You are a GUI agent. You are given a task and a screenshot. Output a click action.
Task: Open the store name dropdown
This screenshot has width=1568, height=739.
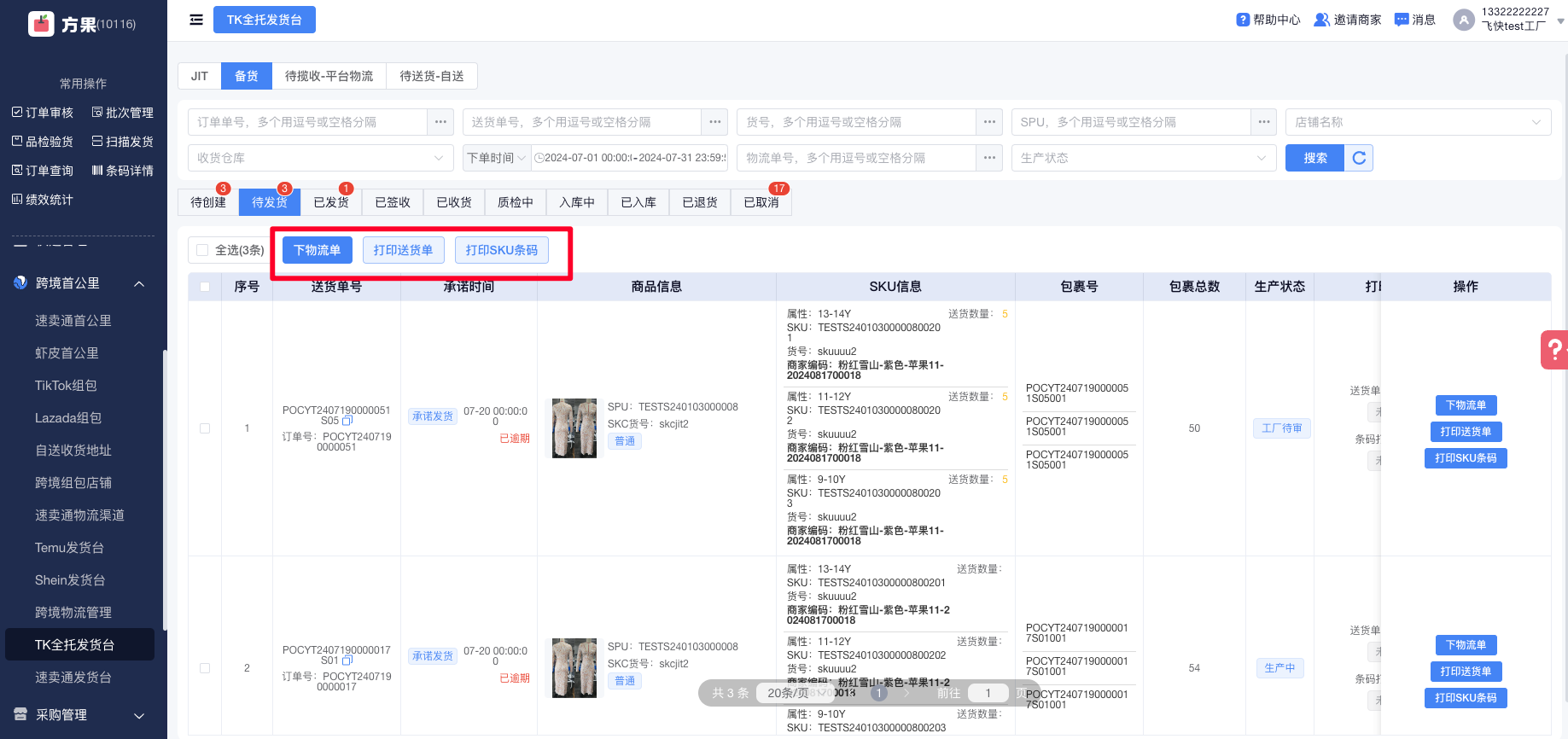pos(1417,122)
